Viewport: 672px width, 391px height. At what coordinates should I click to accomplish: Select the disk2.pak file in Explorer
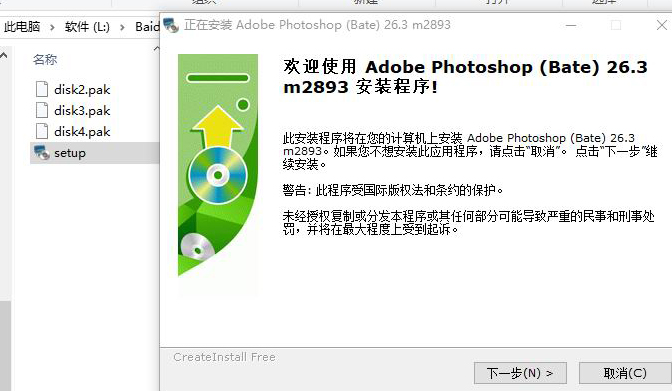click(82, 90)
